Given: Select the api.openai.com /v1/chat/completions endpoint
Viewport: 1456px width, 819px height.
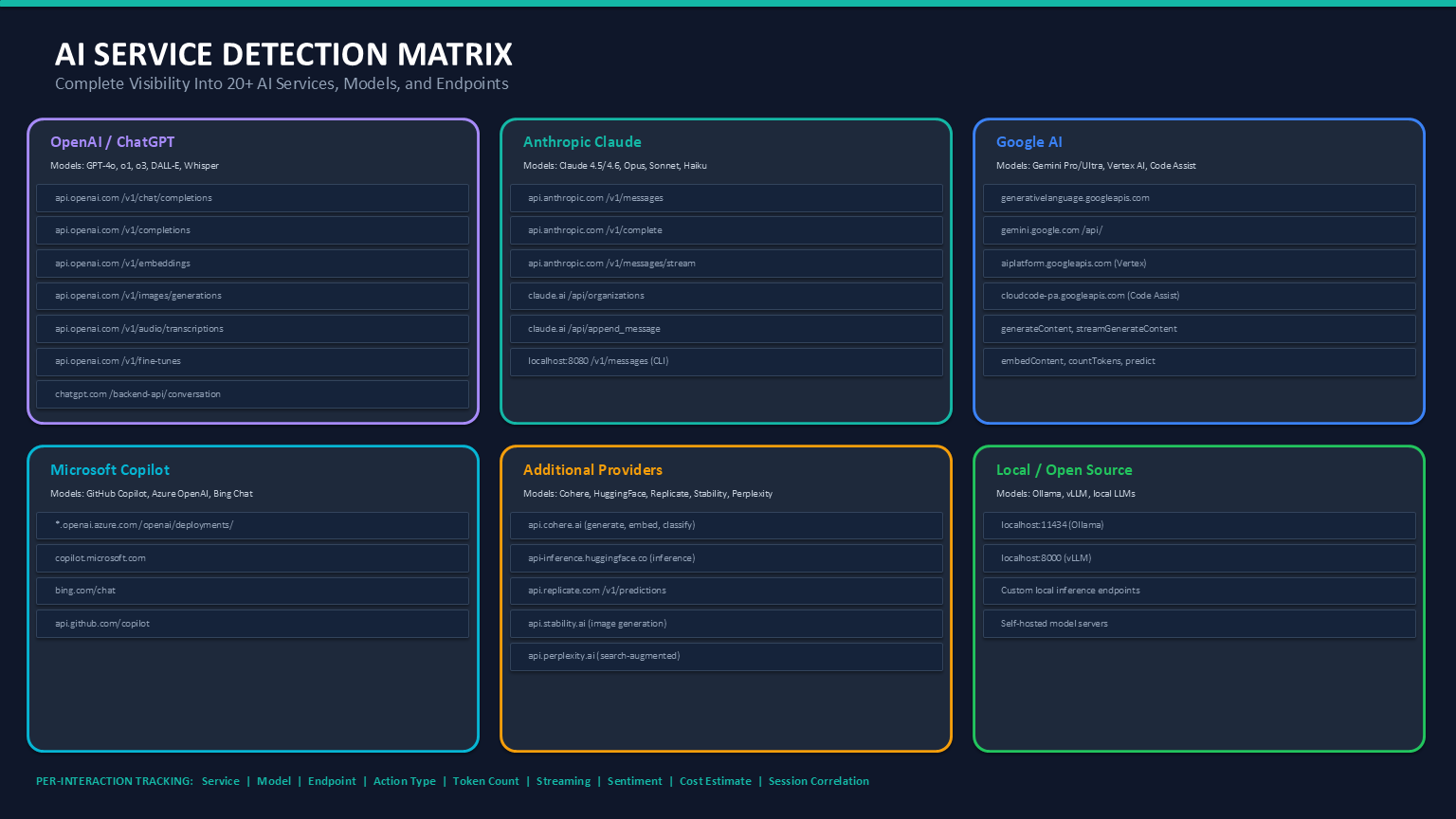Looking at the screenshot, I should 251,198.
